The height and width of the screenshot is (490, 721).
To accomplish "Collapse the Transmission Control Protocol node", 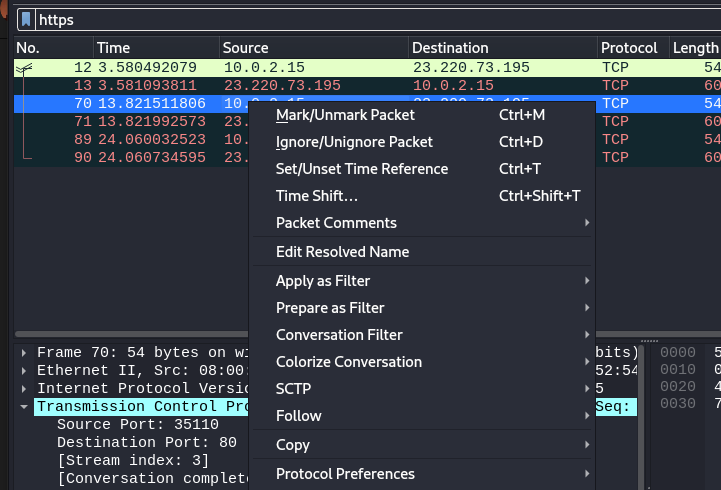I will 25,407.
